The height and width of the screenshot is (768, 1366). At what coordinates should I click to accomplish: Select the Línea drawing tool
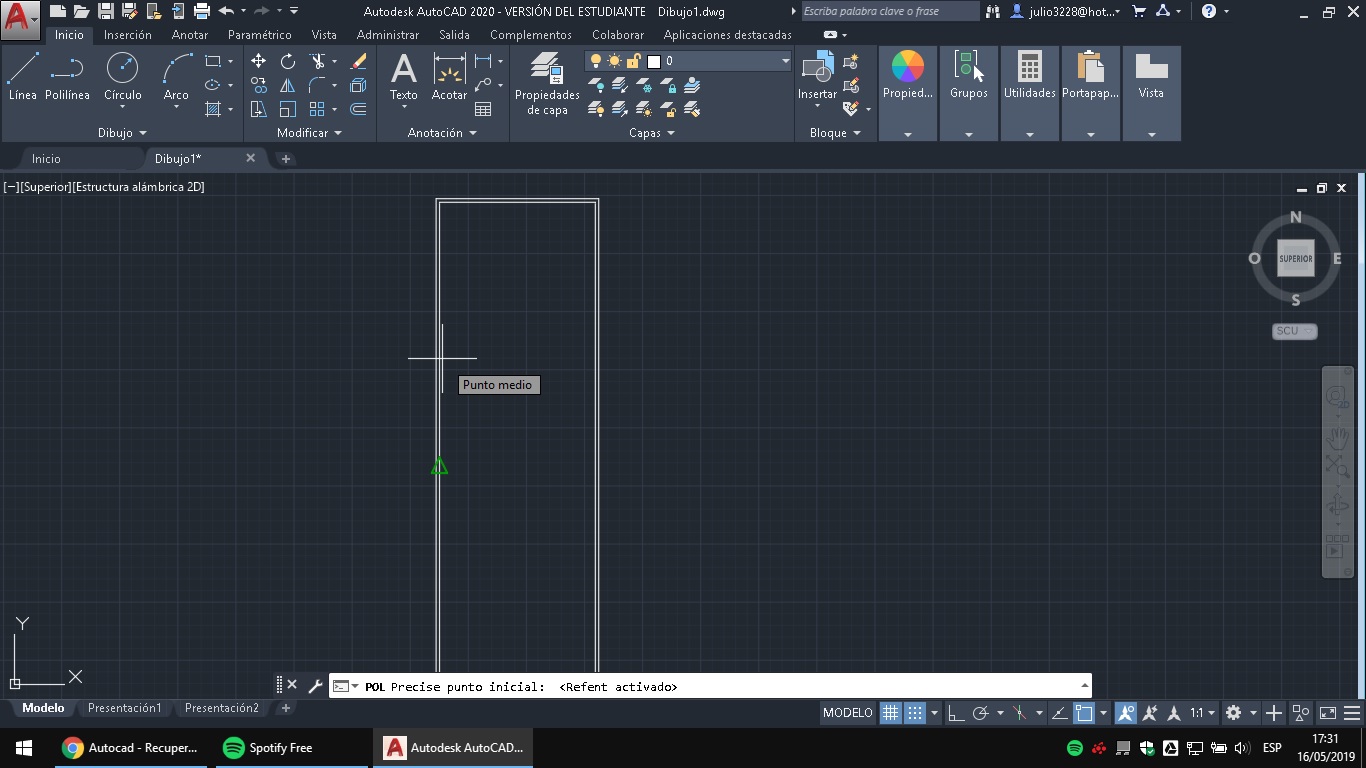tap(22, 76)
